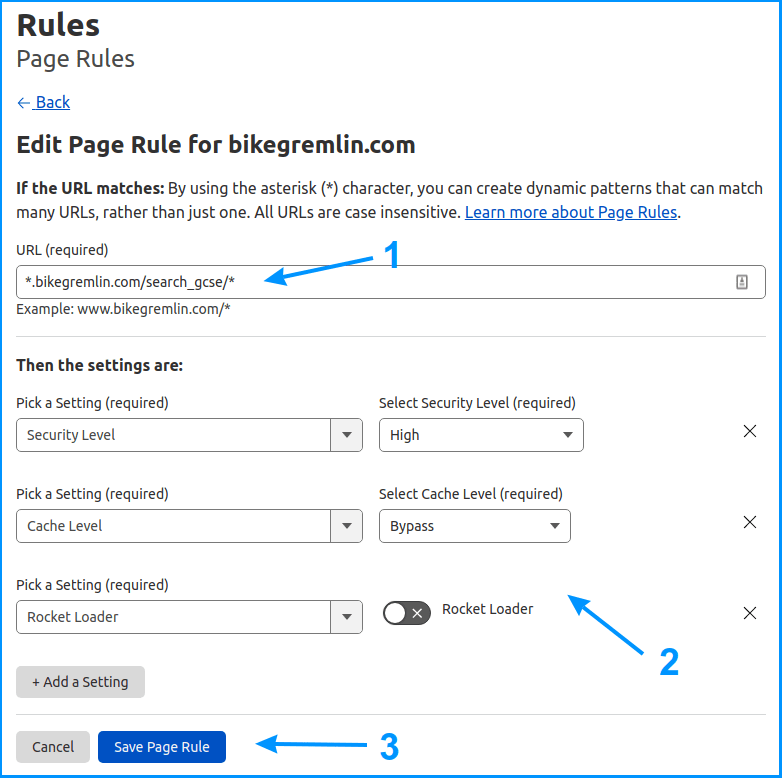Click the autofill icon in the URL field

point(742,282)
